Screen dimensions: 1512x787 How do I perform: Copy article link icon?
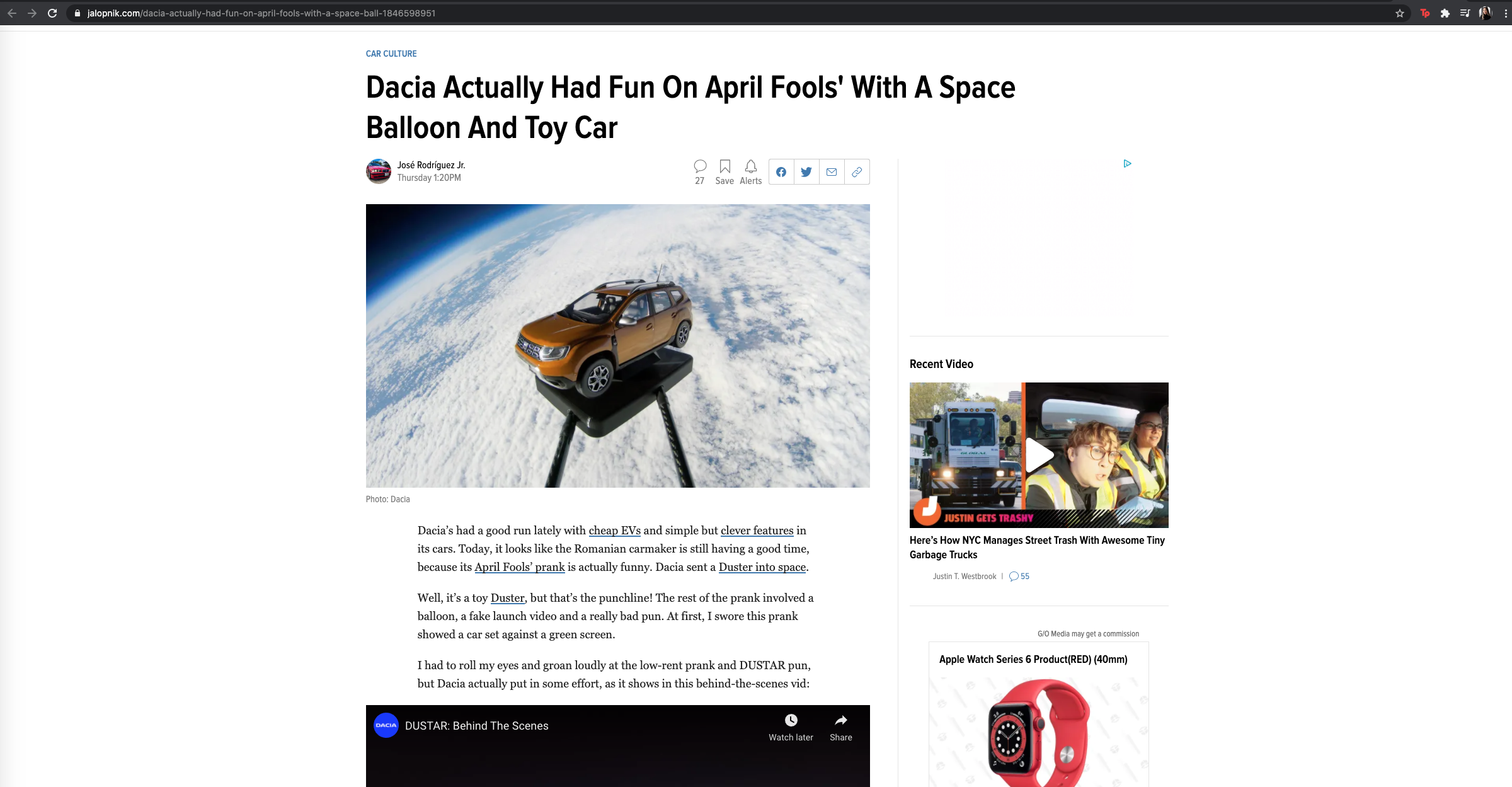(857, 172)
